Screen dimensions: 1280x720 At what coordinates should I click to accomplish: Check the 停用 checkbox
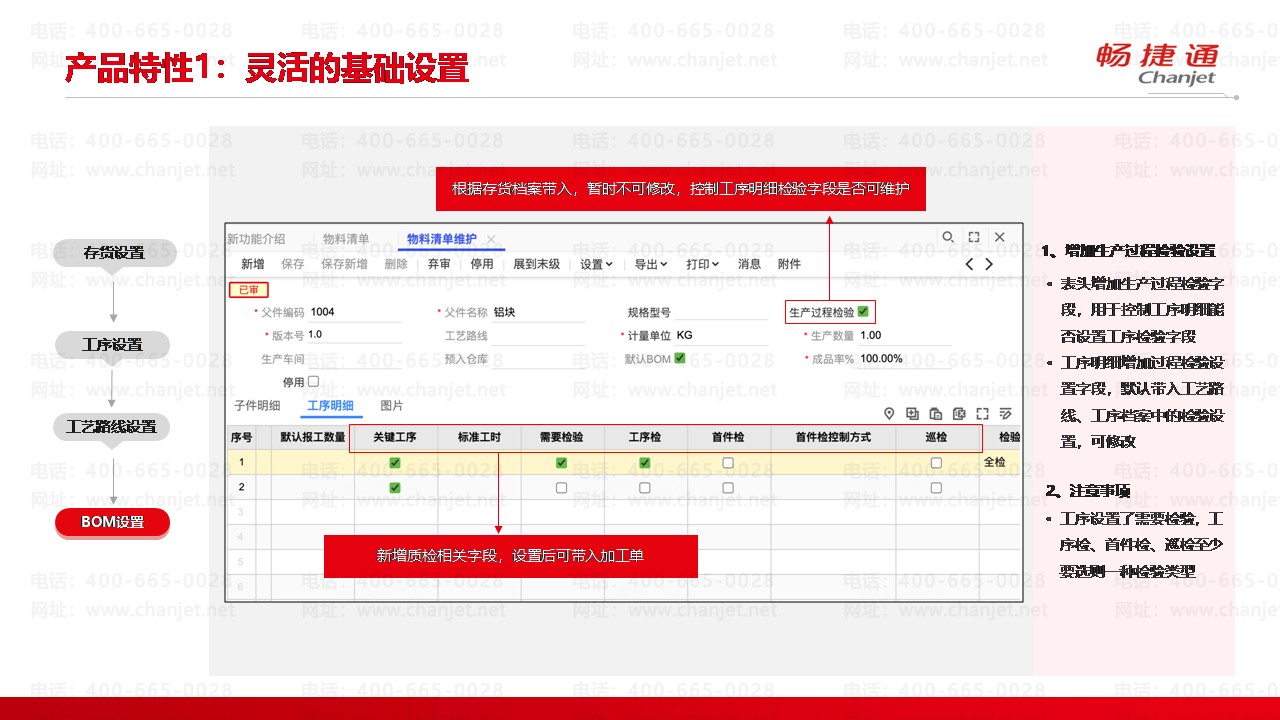point(313,381)
